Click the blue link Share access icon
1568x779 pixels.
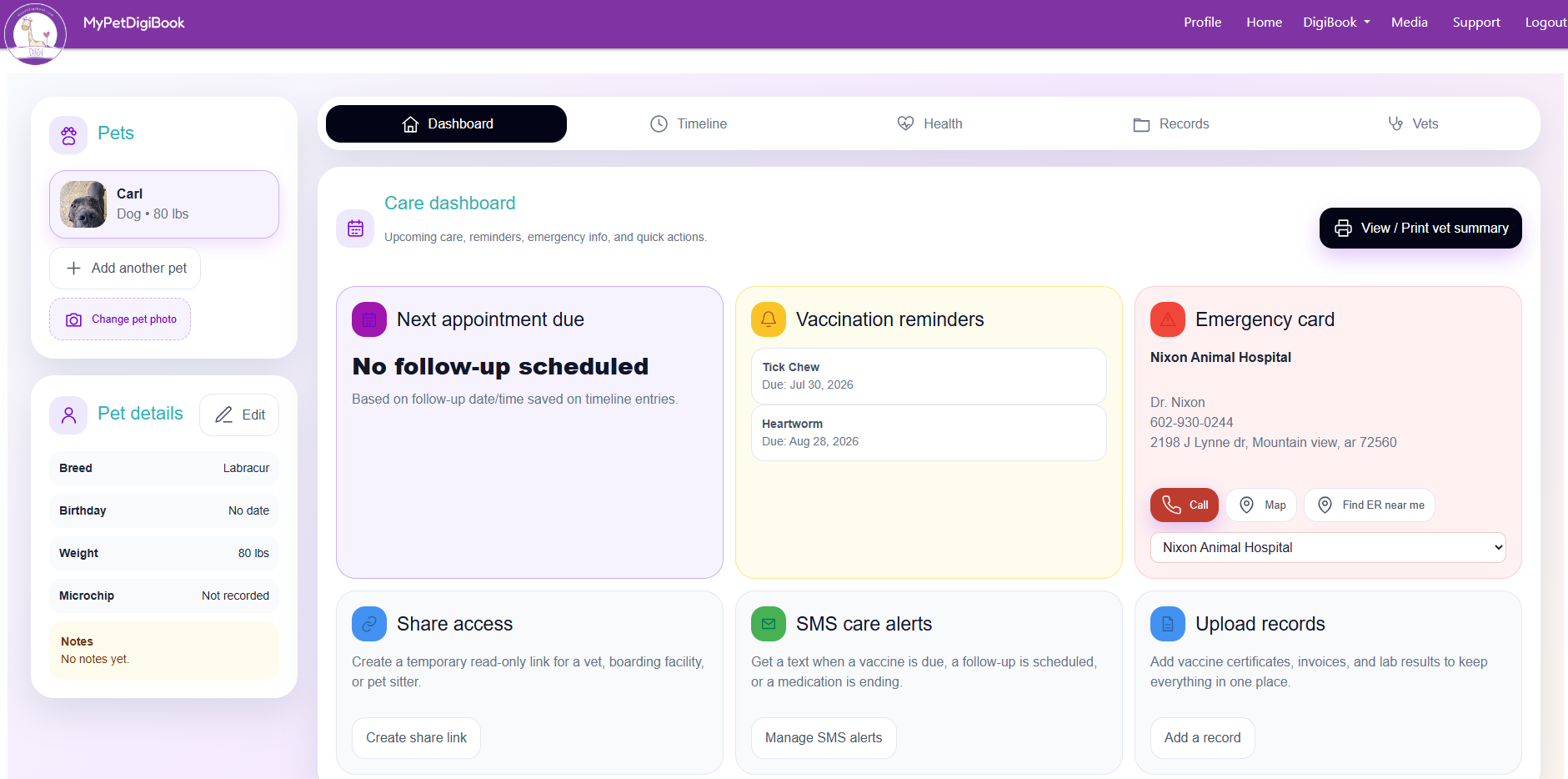point(369,624)
